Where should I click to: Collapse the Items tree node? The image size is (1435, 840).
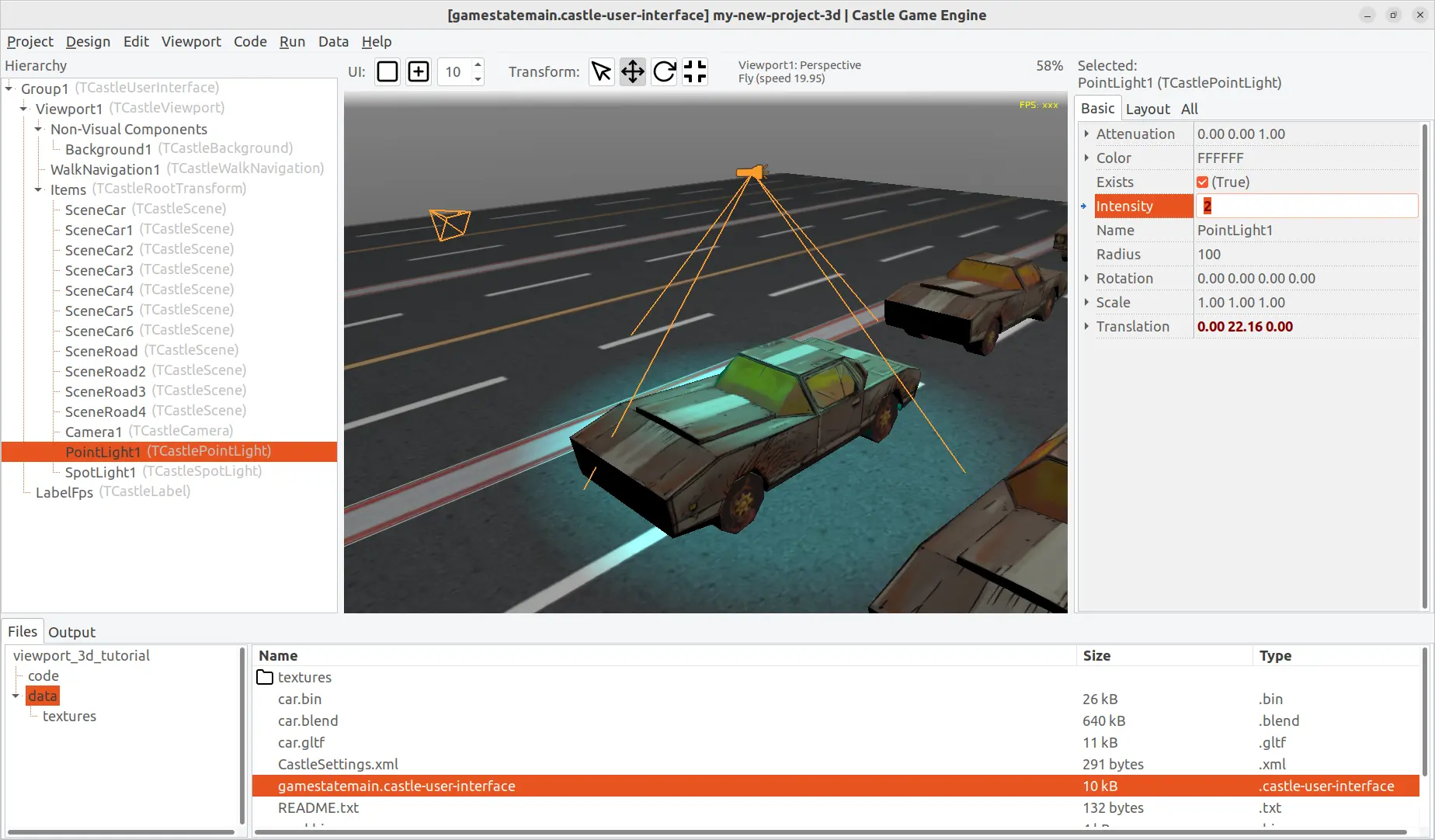point(38,189)
